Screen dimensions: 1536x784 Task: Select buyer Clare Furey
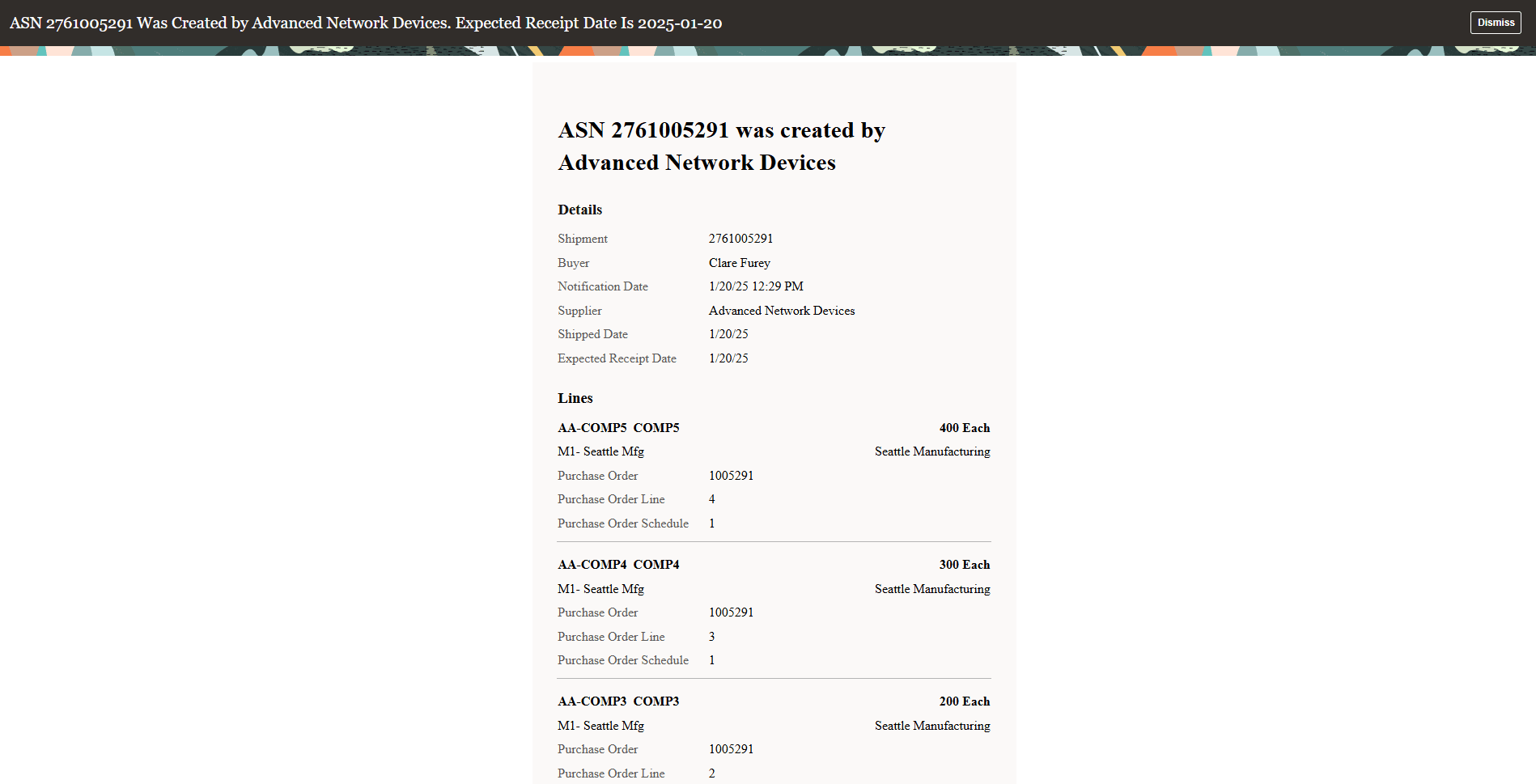pyautogui.click(x=739, y=262)
